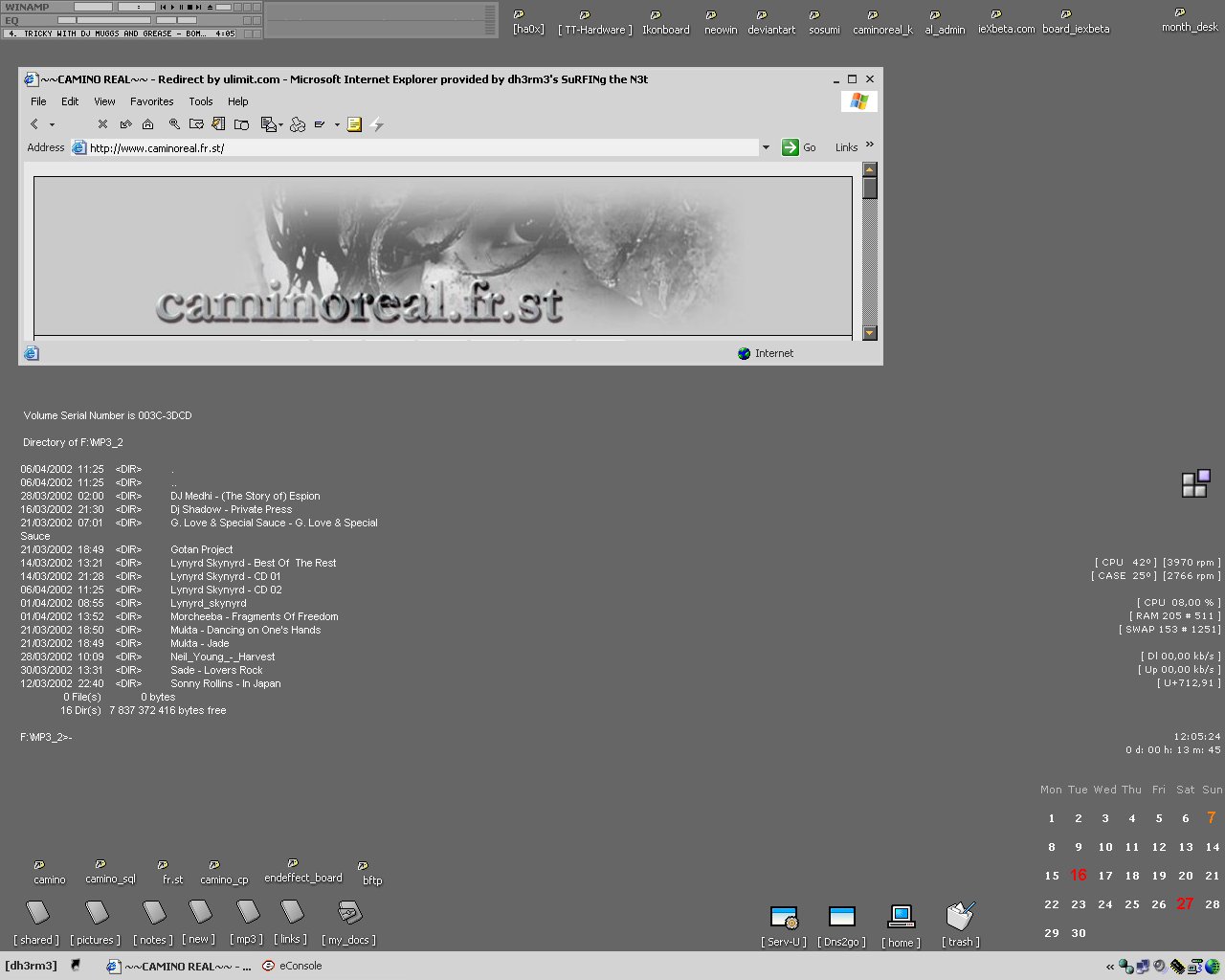Expand the Links toolbar chevron
1225x980 pixels.
(870, 145)
